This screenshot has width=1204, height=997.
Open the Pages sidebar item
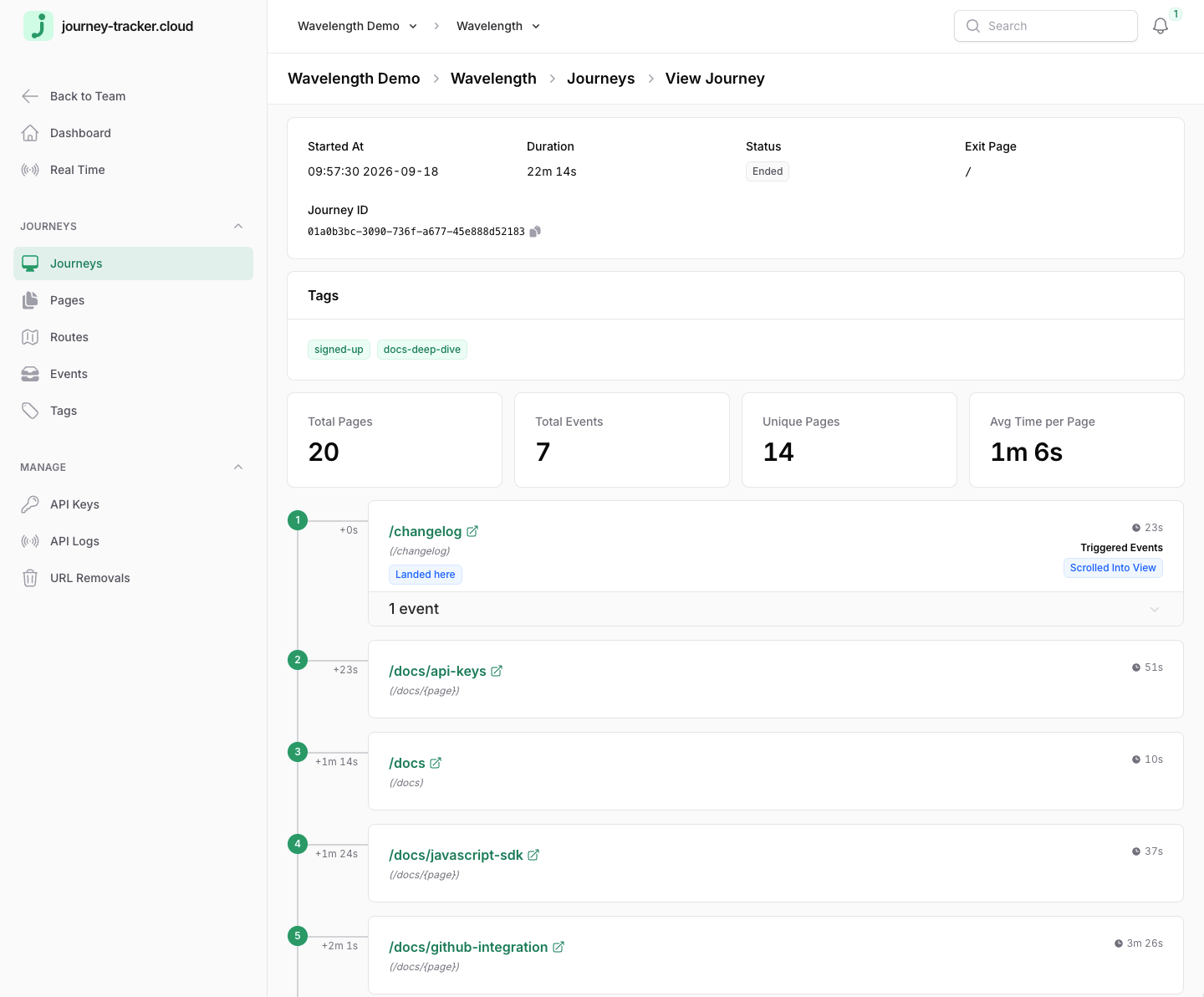point(133,300)
